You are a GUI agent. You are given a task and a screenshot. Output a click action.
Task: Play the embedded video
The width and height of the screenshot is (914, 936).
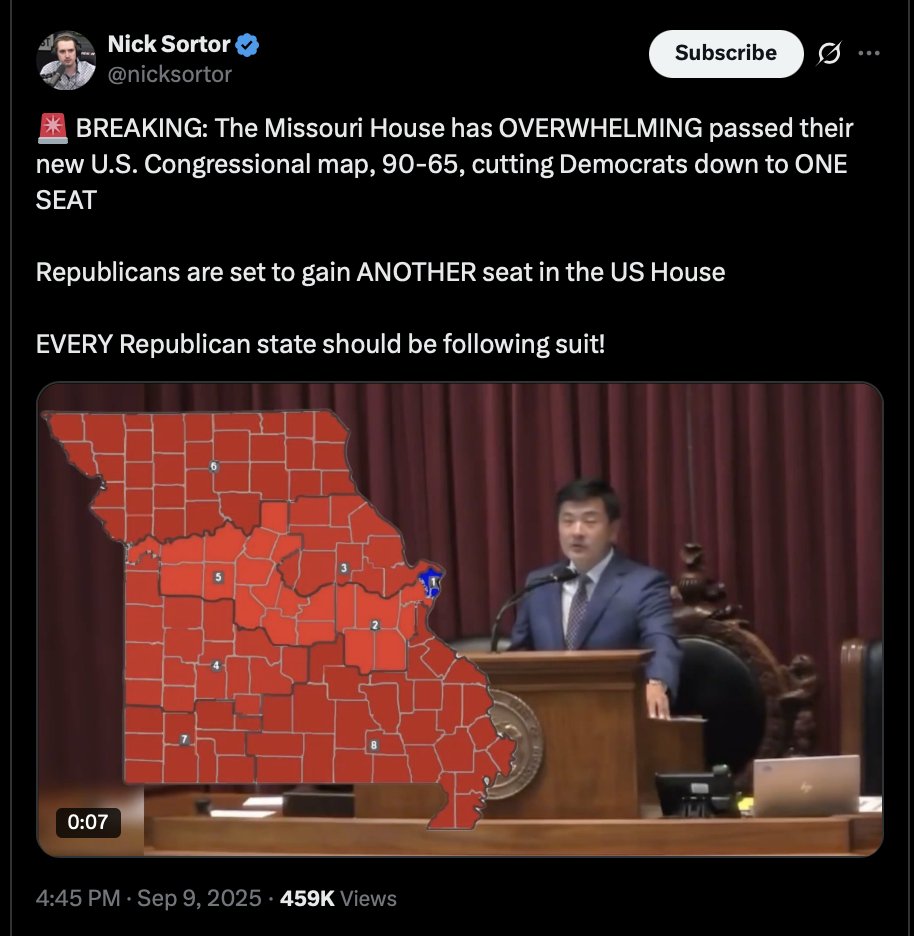point(460,620)
